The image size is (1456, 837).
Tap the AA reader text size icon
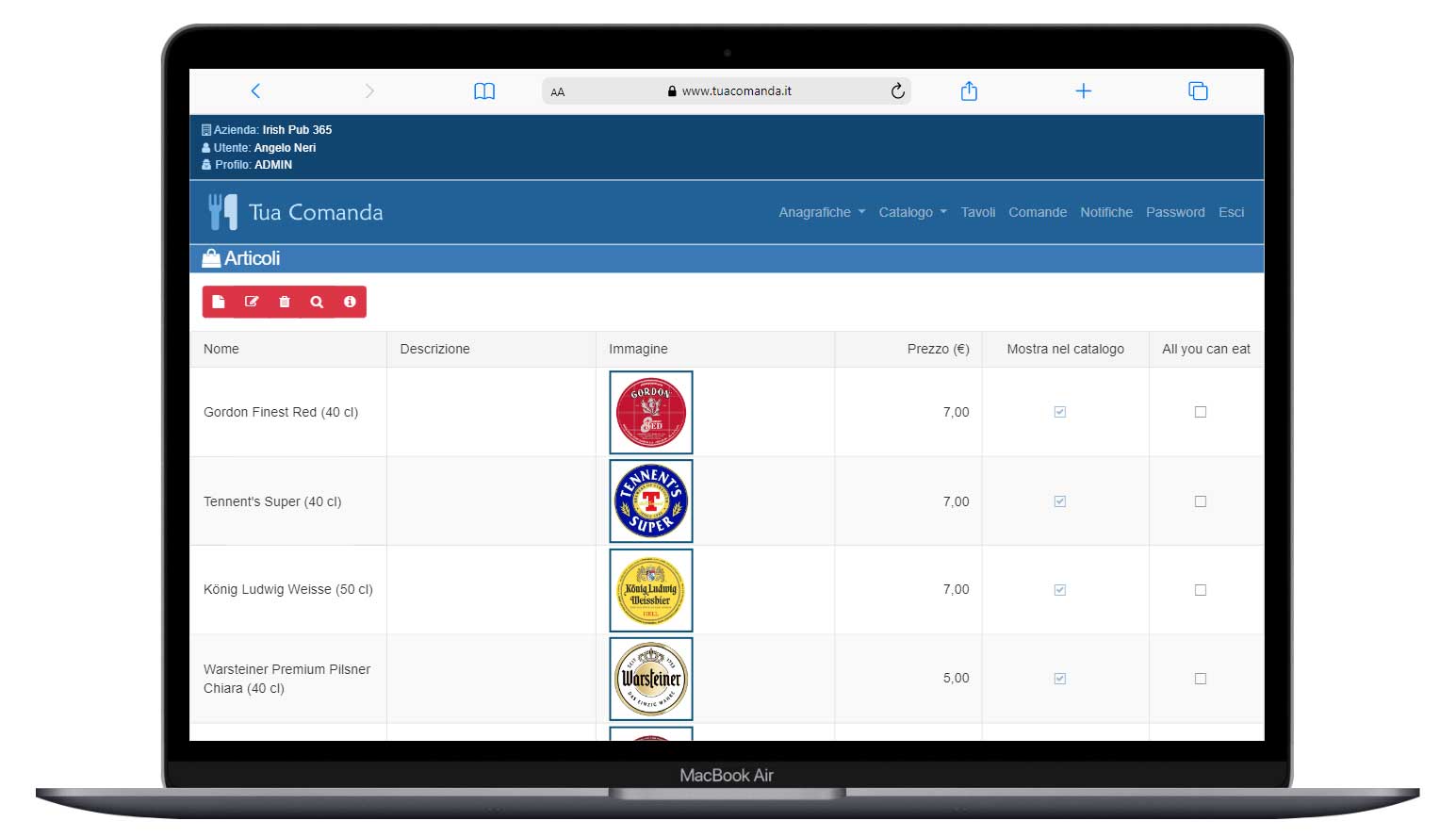[558, 92]
